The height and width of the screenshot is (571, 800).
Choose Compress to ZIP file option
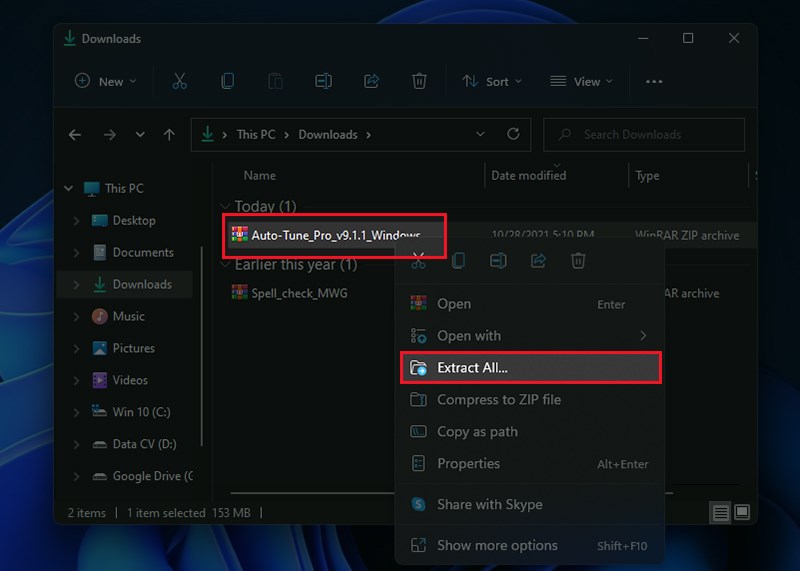point(498,399)
